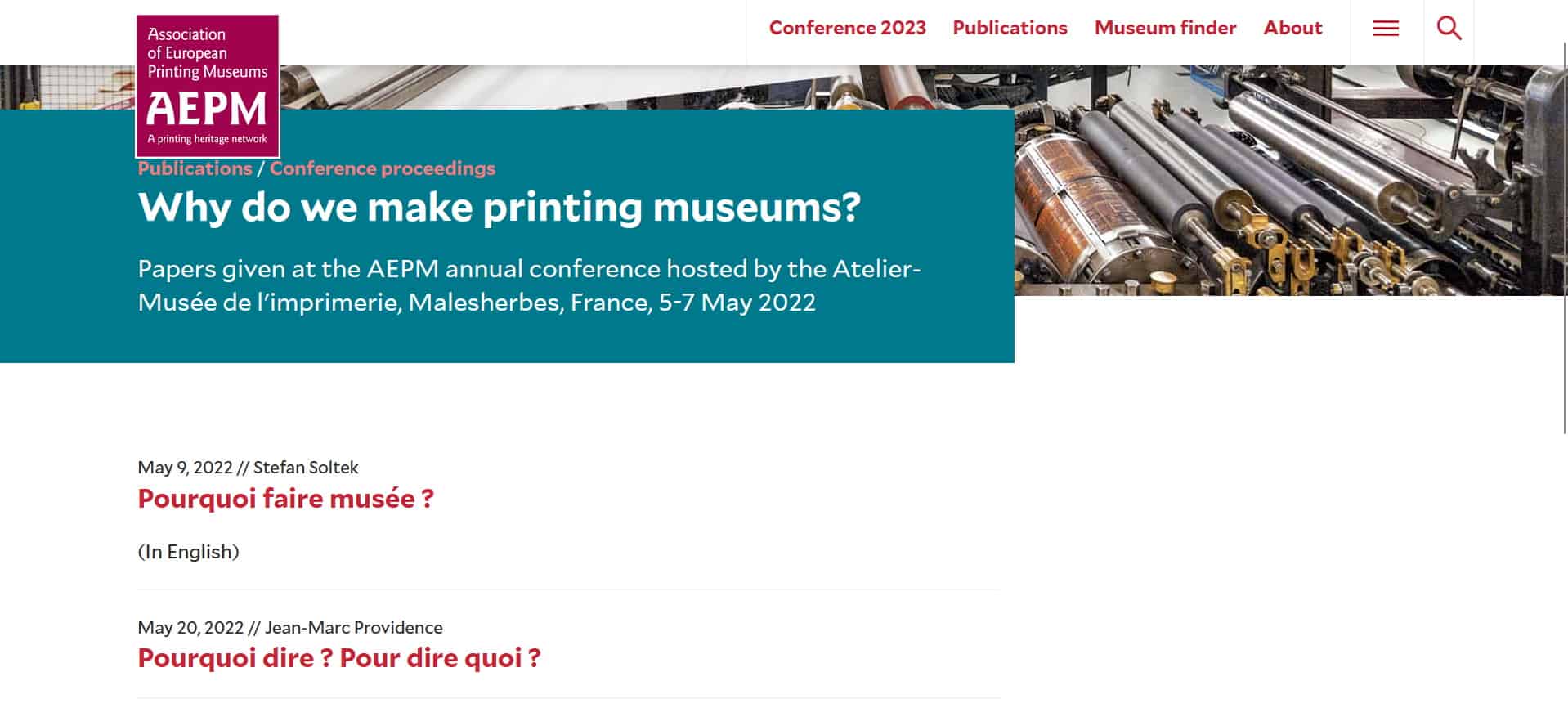Screen dimensions: 1568x726
Task: Open Conference 2023 menu item
Action: click(847, 28)
